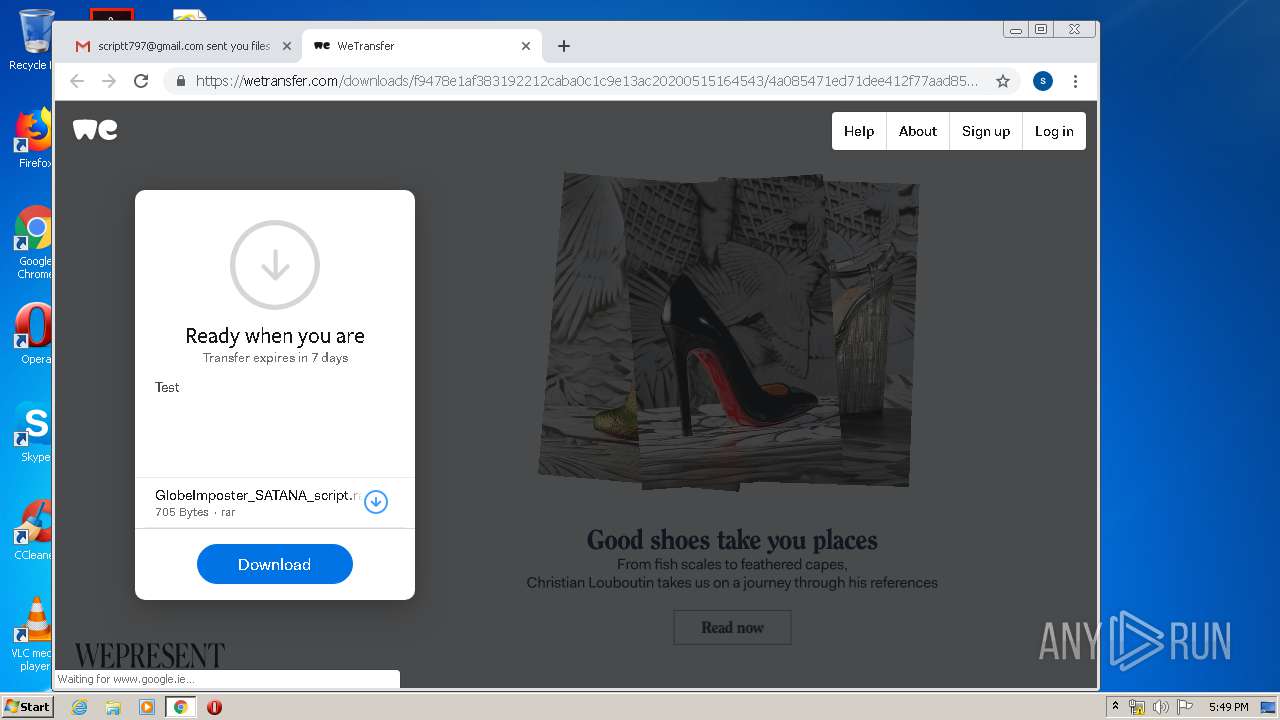Click the shoe collage image
Viewport: 1280px width, 720px height.
[728, 331]
